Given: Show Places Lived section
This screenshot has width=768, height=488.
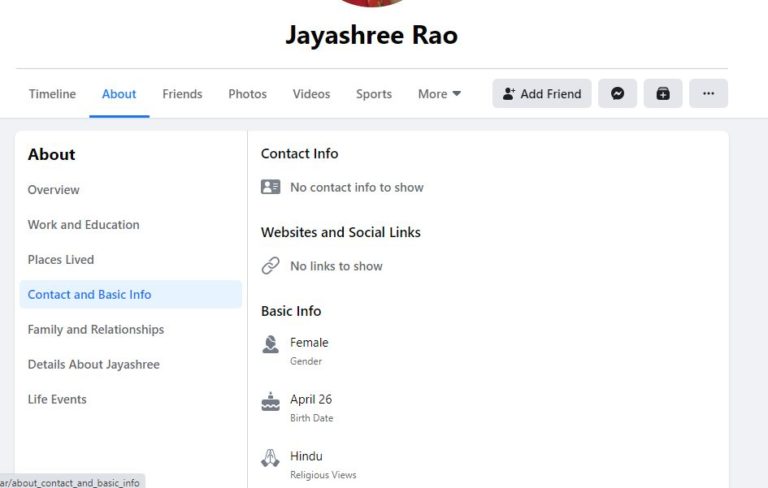Looking at the screenshot, I should [61, 260].
